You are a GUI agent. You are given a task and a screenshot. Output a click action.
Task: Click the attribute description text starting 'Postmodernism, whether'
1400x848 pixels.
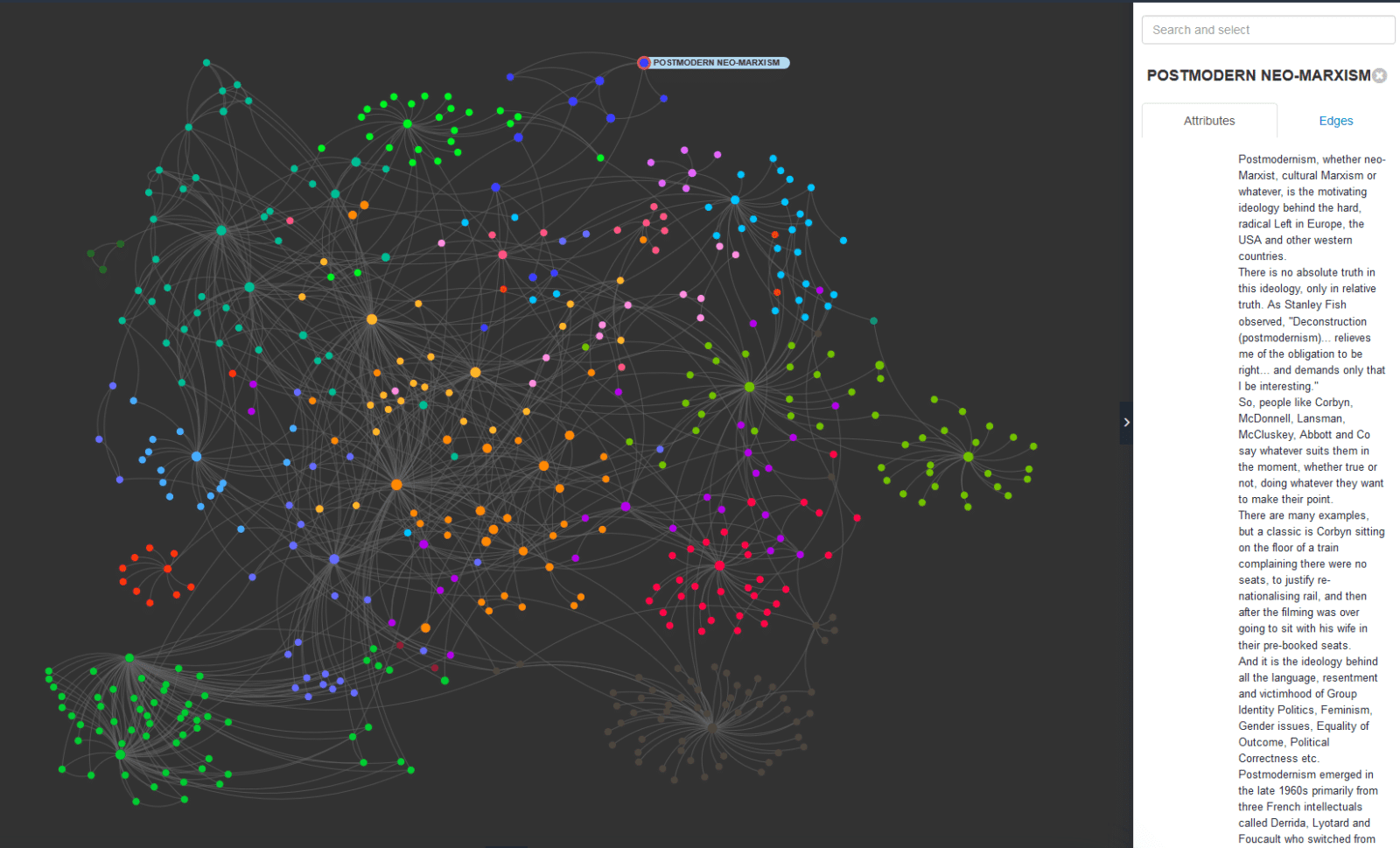pyautogui.click(x=1311, y=159)
